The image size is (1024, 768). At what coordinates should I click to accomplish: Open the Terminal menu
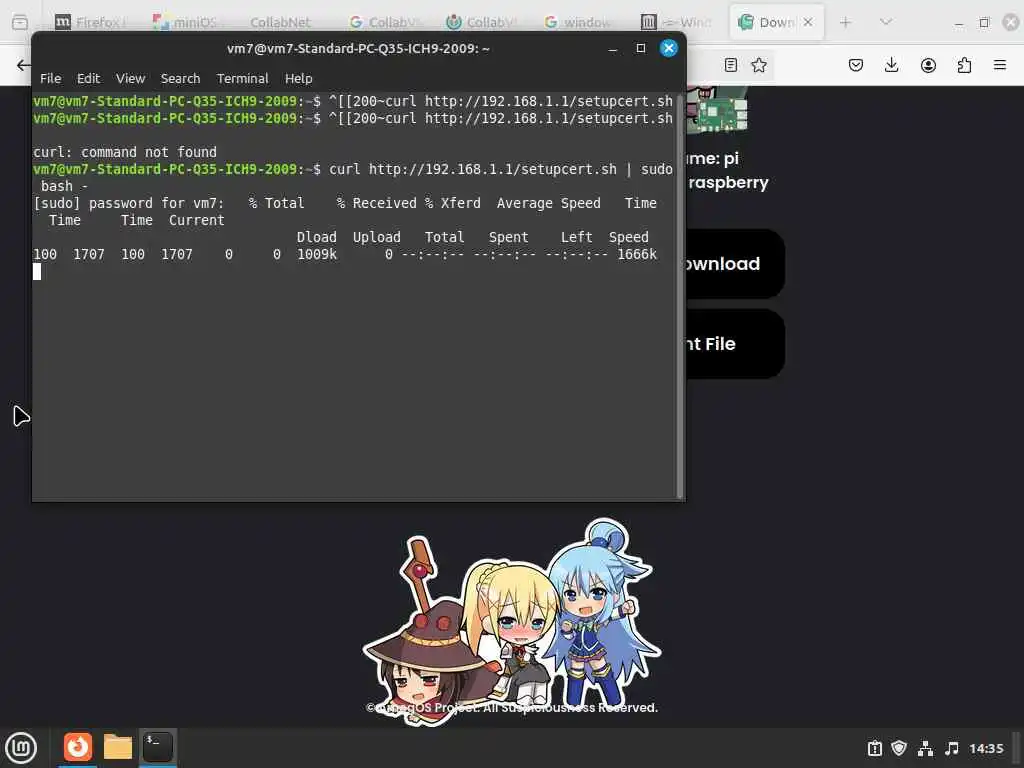(x=242, y=78)
